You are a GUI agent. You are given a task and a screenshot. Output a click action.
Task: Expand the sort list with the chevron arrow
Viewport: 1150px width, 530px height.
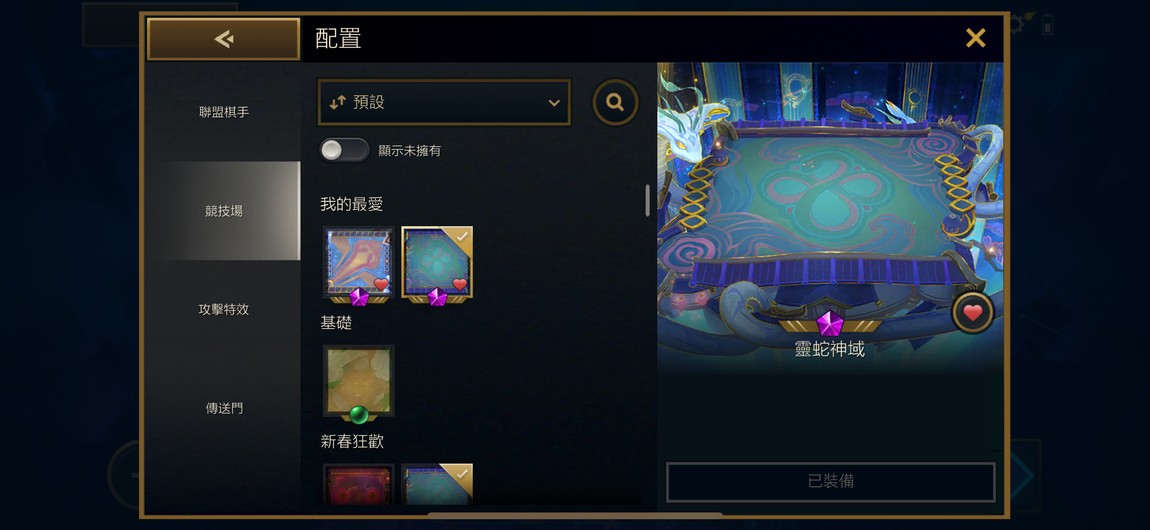[x=554, y=103]
